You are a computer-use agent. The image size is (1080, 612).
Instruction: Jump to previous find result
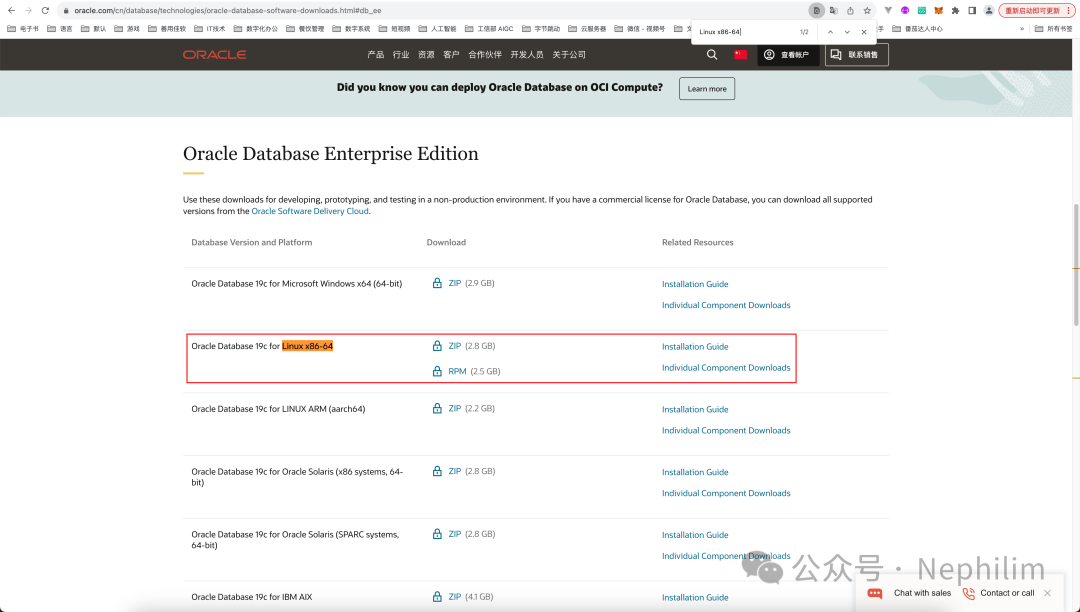click(830, 32)
